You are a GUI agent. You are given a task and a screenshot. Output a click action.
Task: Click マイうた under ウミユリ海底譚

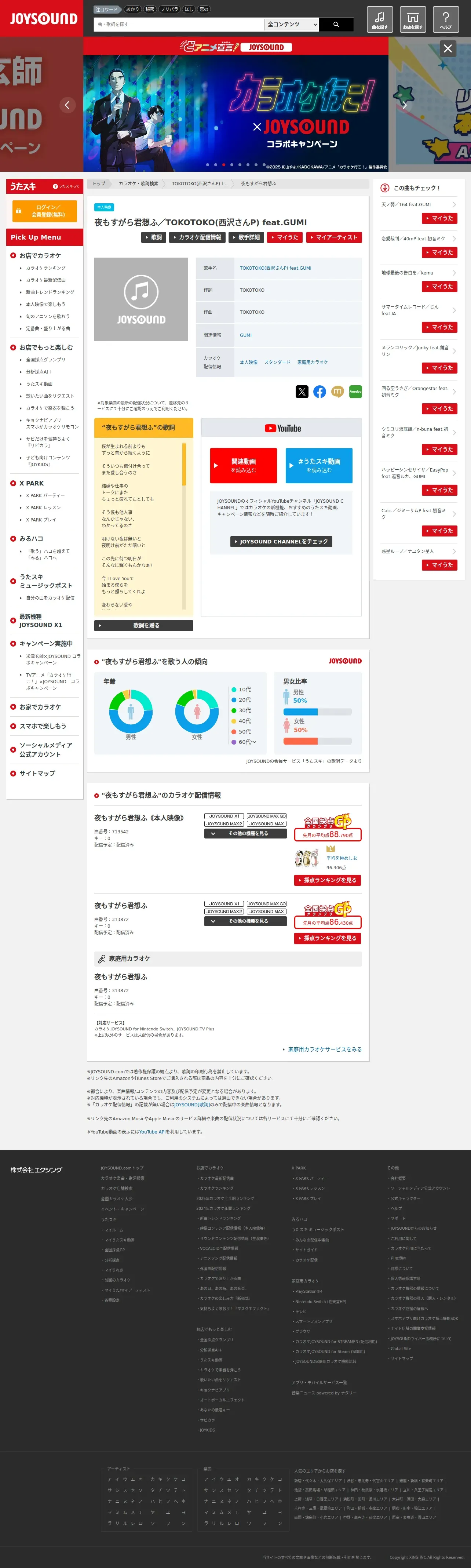click(439, 449)
